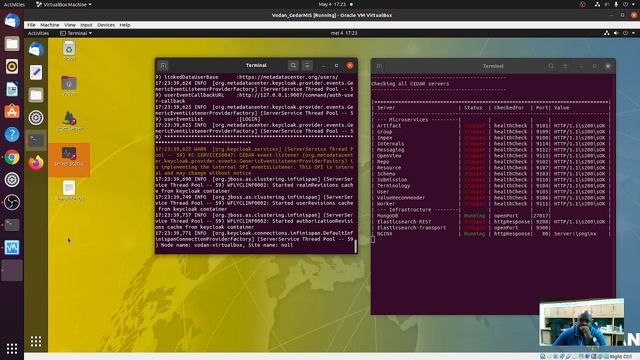Click the Status column header text
Image resolution: width=640 pixels, height=360 pixels.
click(x=473, y=108)
